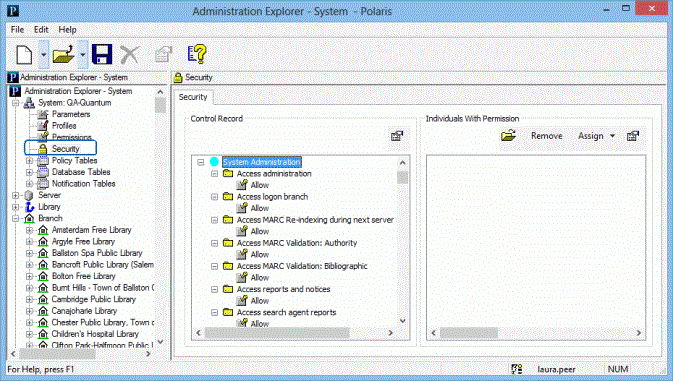Click the Save floppy disk icon
The height and width of the screenshot is (381, 673).
click(x=102, y=54)
